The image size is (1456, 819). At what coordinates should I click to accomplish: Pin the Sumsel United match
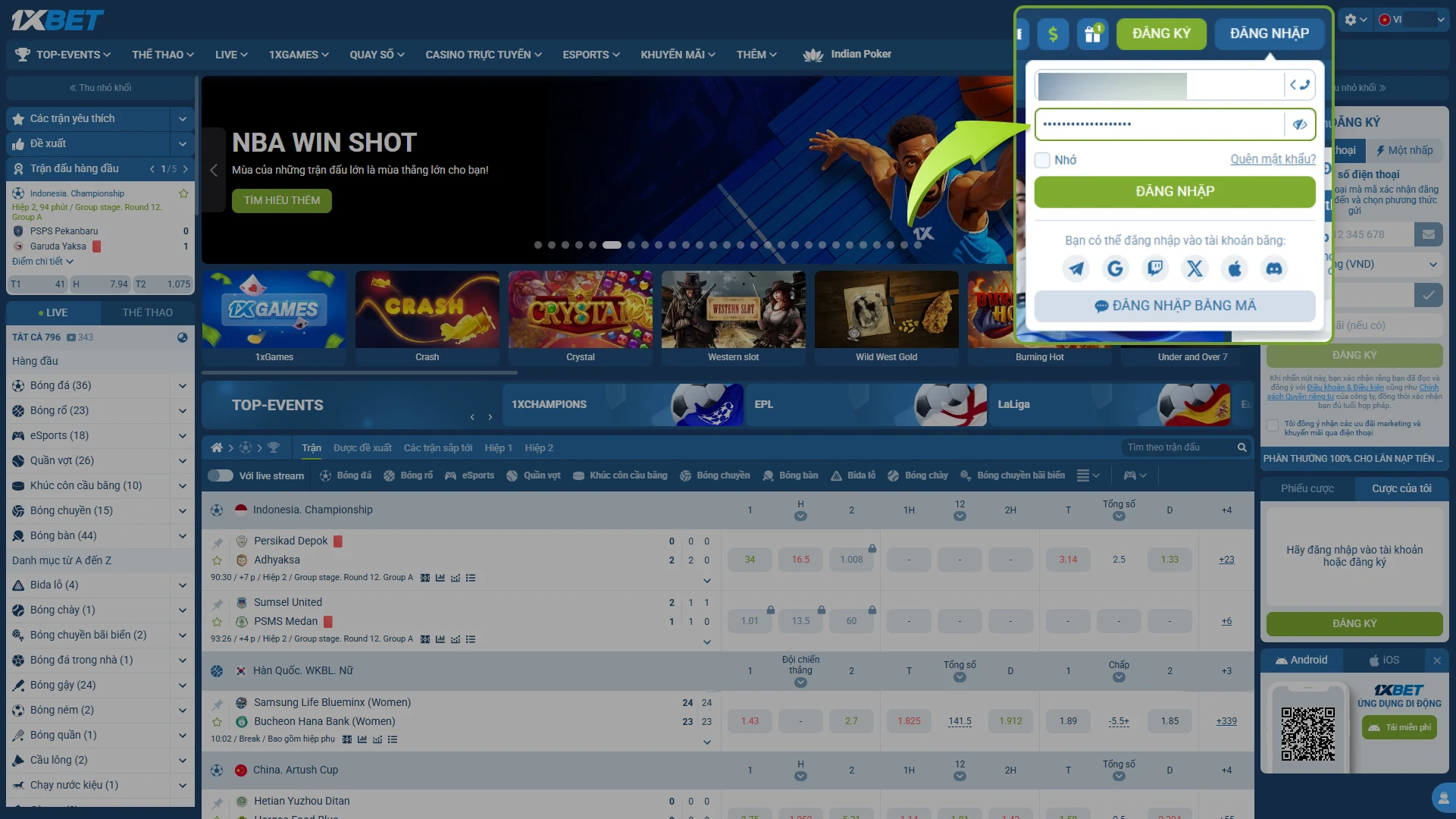click(x=218, y=604)
